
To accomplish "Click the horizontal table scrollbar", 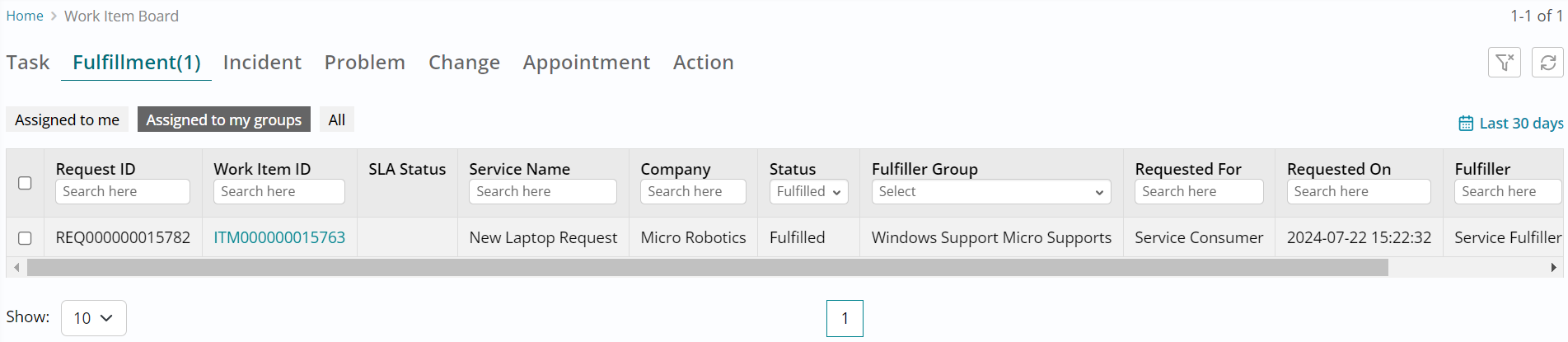I will click(x=707, y=267).
